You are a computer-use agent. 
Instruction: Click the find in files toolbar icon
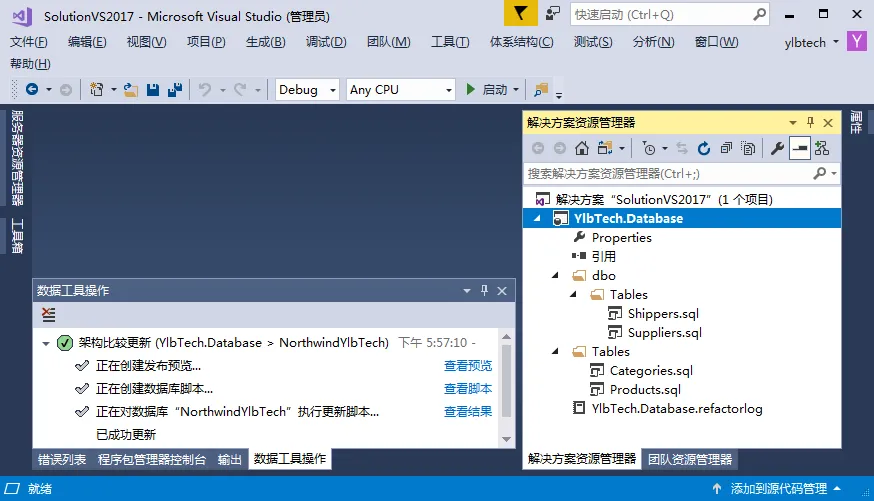point(541,90)
